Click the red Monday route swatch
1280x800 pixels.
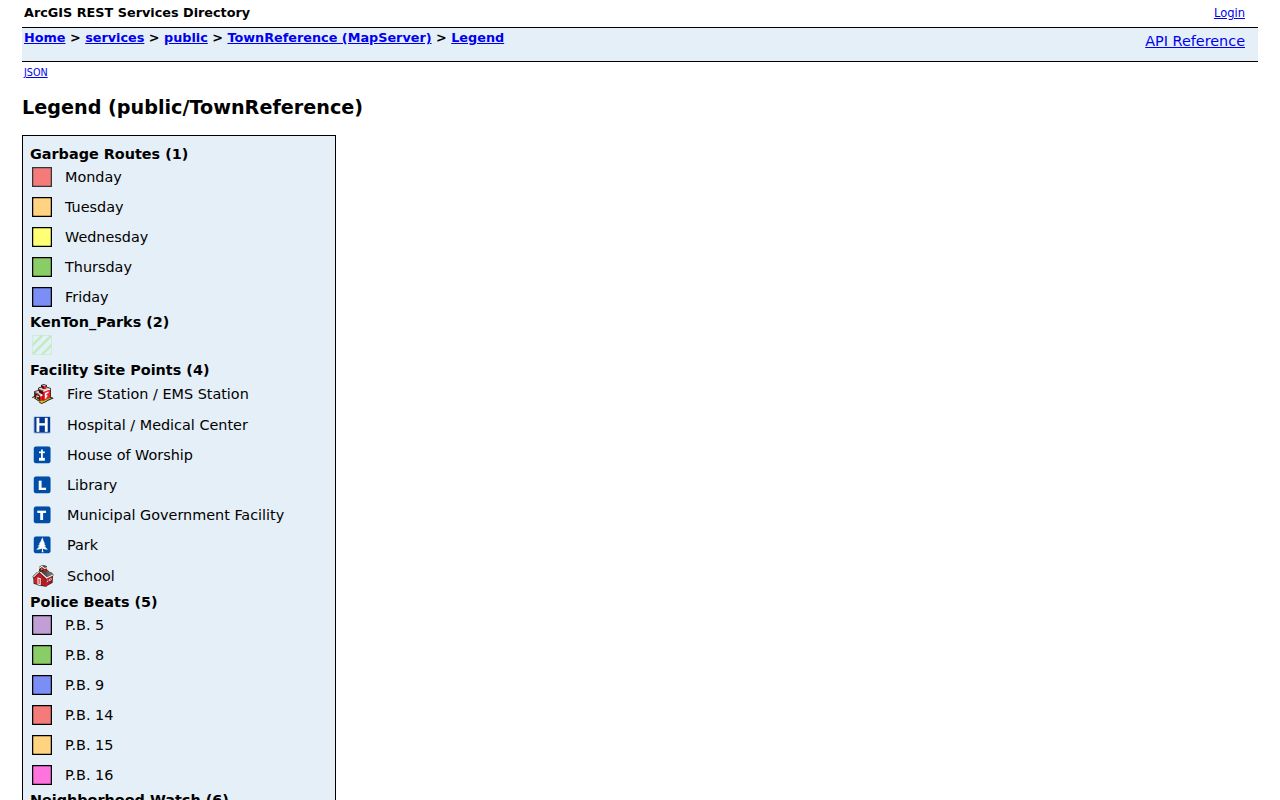coord(42,177)
